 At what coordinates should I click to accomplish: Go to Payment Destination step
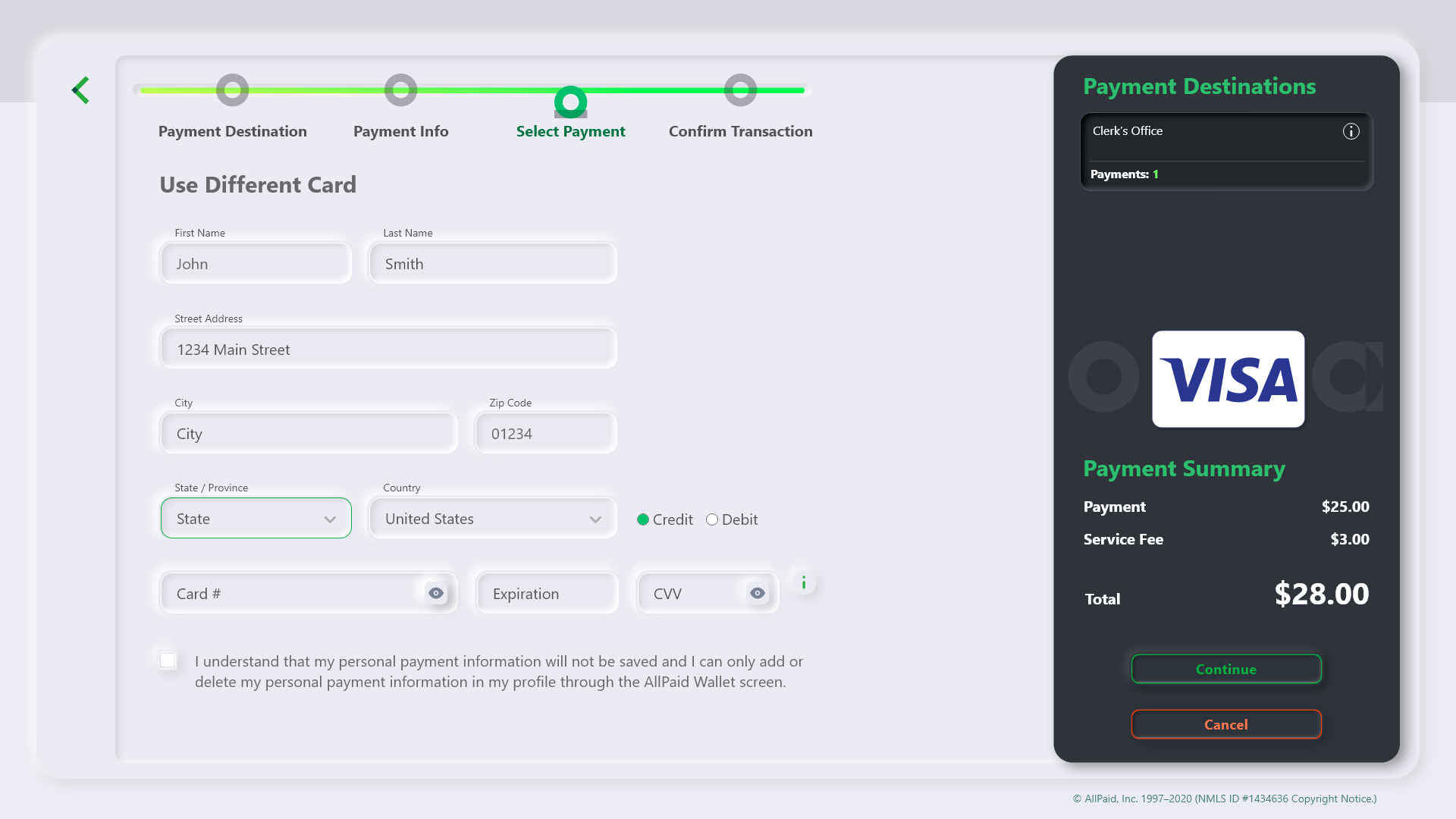point(232,90)
